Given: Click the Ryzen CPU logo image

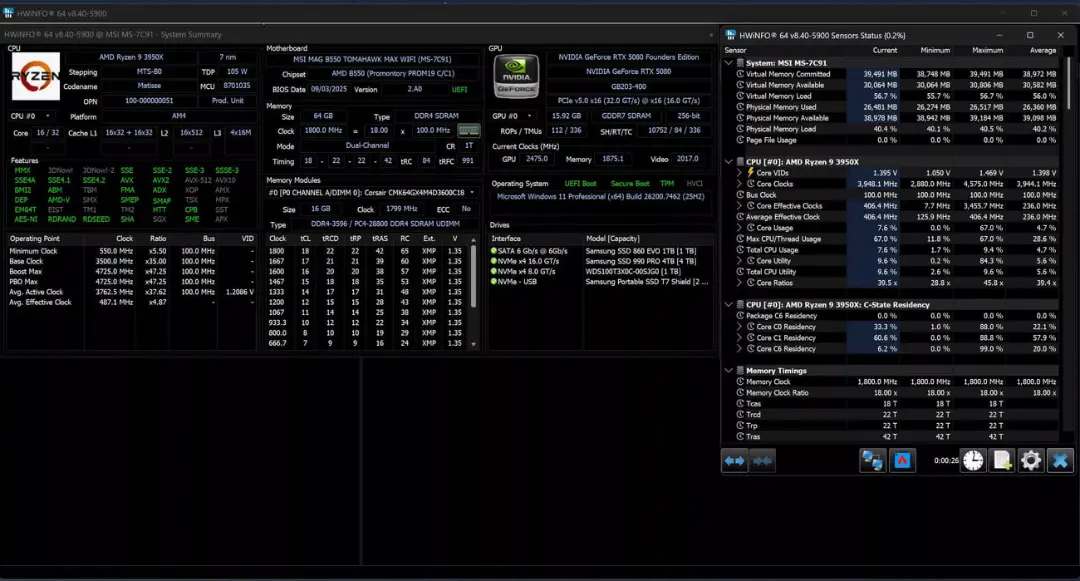Looking at the screenshot, I should pos(36,76).
